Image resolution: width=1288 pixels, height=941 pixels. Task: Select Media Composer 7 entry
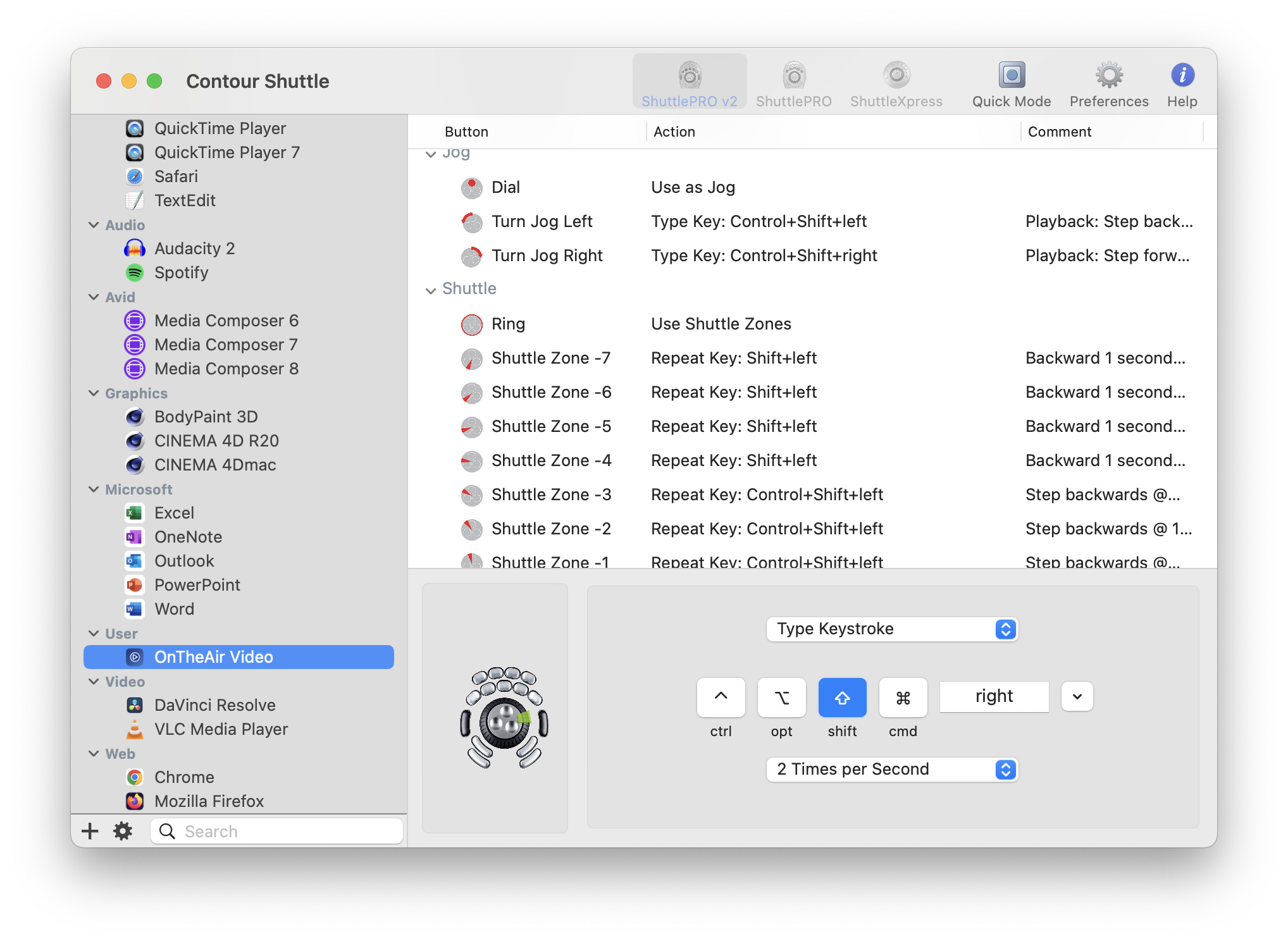coord(238,345)
